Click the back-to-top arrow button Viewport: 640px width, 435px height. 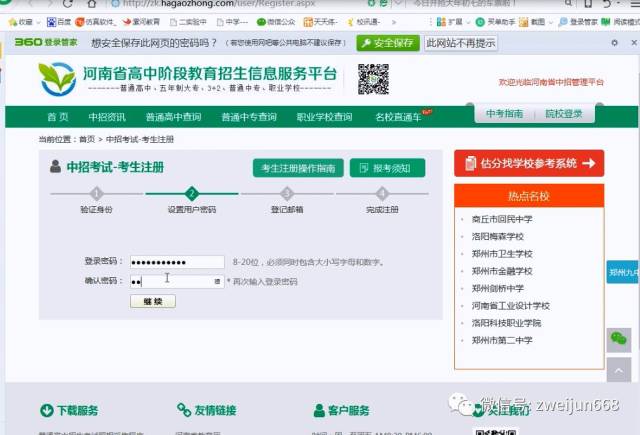point(619,370)
